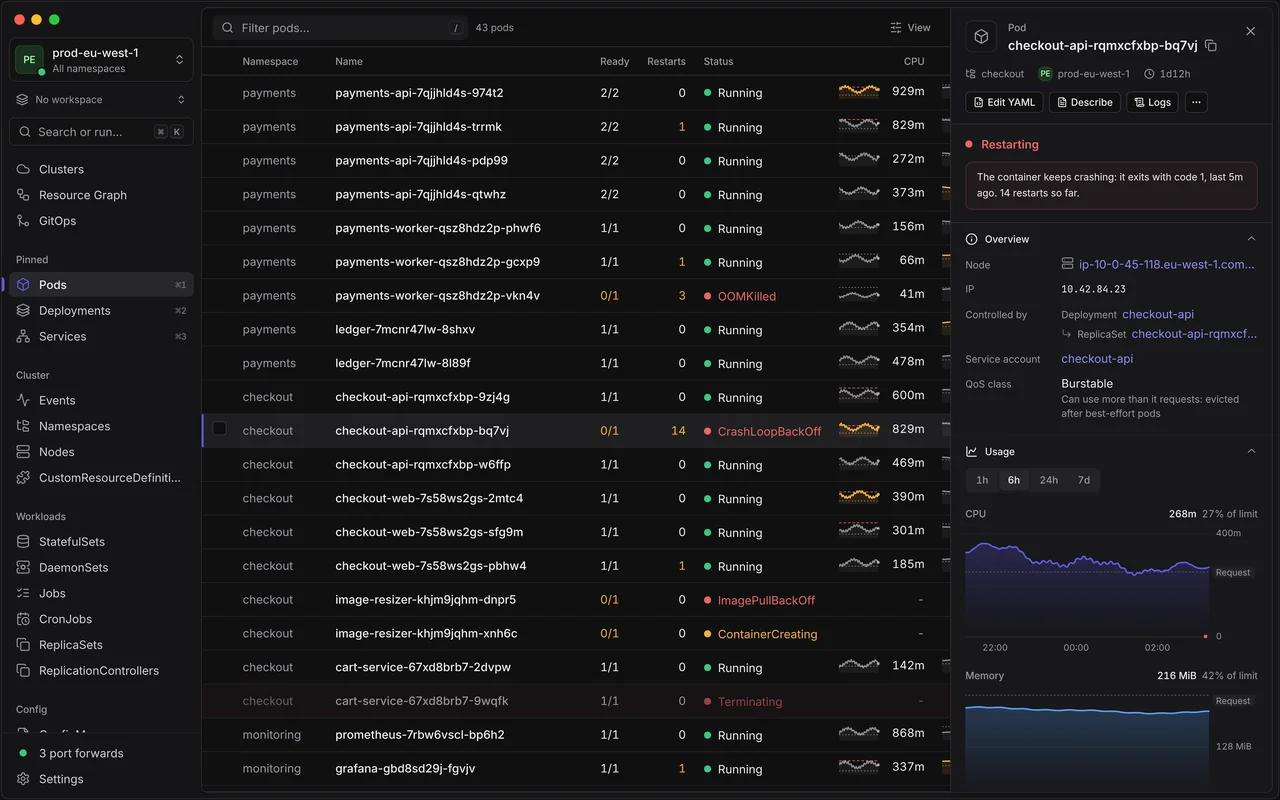This screenshot has height=800, width=1280.
Task: Open the Namespaces page
Action: [x=101, y=426]
